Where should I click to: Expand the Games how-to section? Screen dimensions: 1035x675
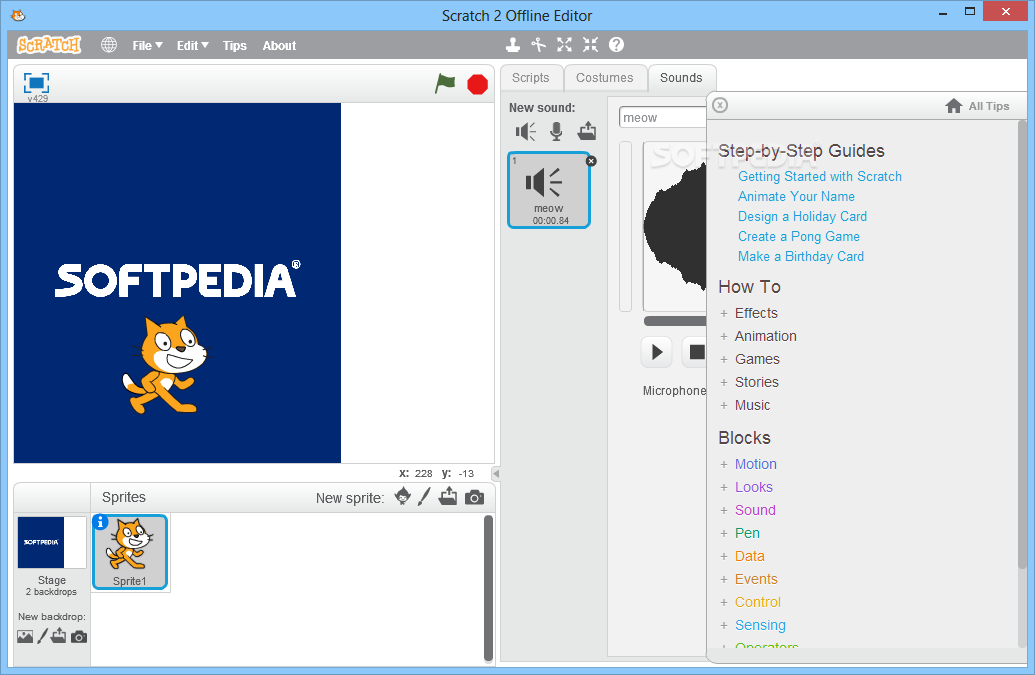(x=750, y=360)
